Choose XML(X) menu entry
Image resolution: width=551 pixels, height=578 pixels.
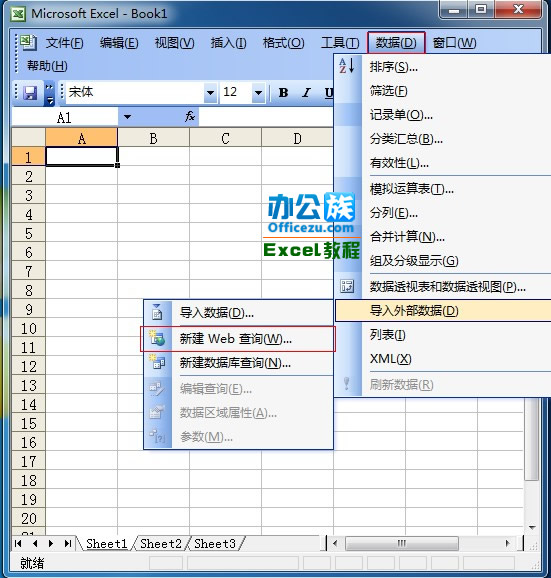442,359
